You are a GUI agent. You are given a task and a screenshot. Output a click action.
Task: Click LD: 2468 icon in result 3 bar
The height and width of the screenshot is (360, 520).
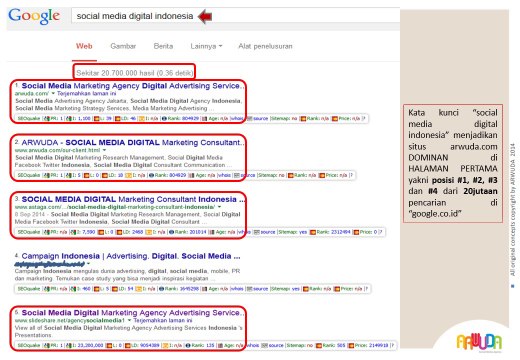(119, 232)
